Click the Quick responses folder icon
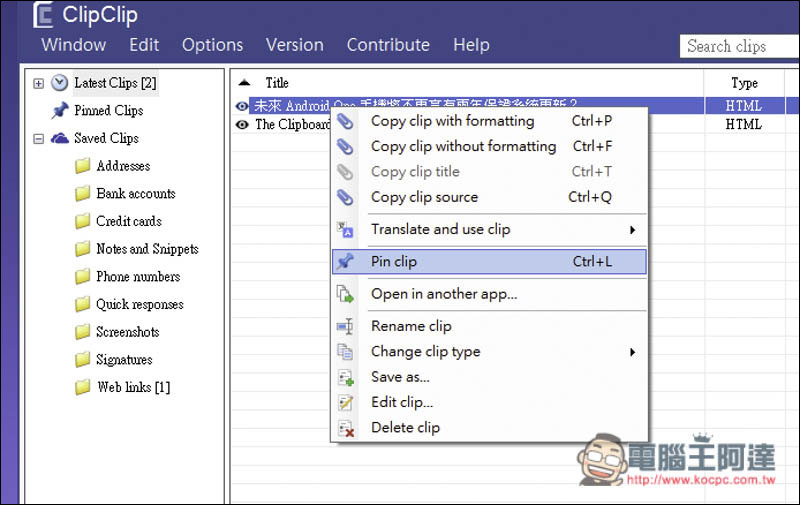The width and height of the screenshot is (800, 505). [x=82, y=304]
